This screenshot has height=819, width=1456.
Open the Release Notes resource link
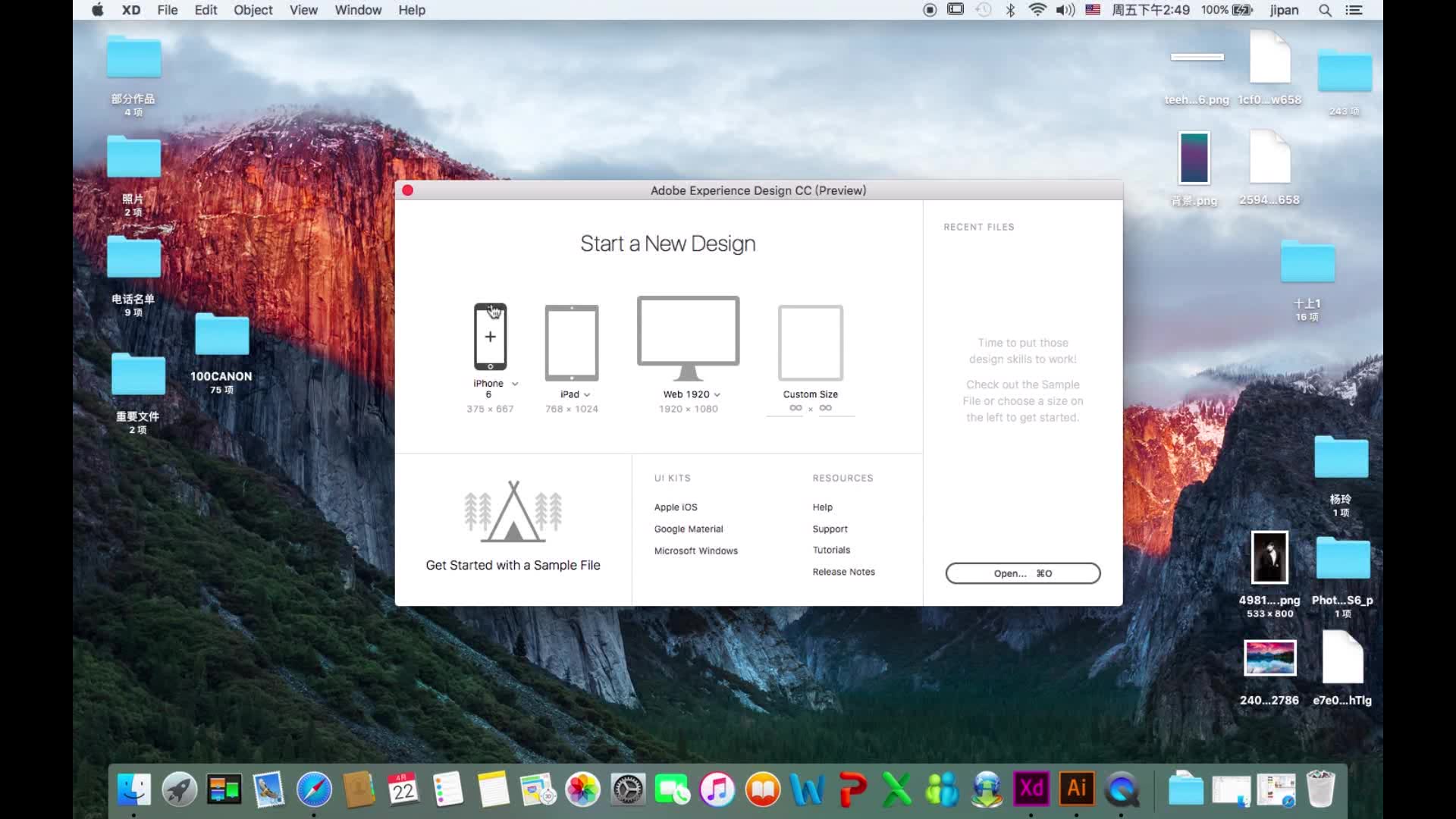[843, 572]
